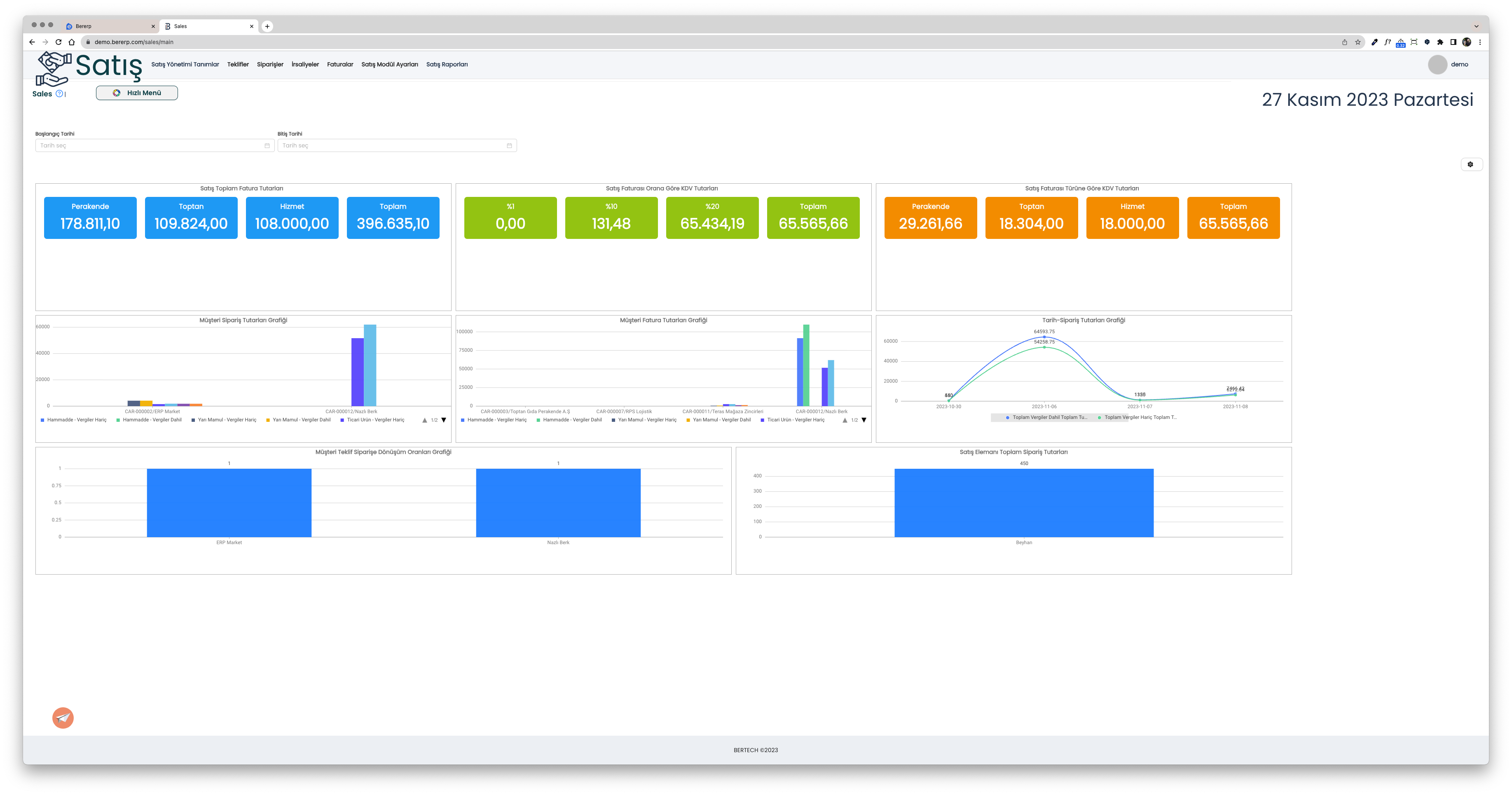This screenshot has width=1512, height=795.
Task: Toggle Toplam Vergiler Hariç line series legend
Action: pos(1138,418)
